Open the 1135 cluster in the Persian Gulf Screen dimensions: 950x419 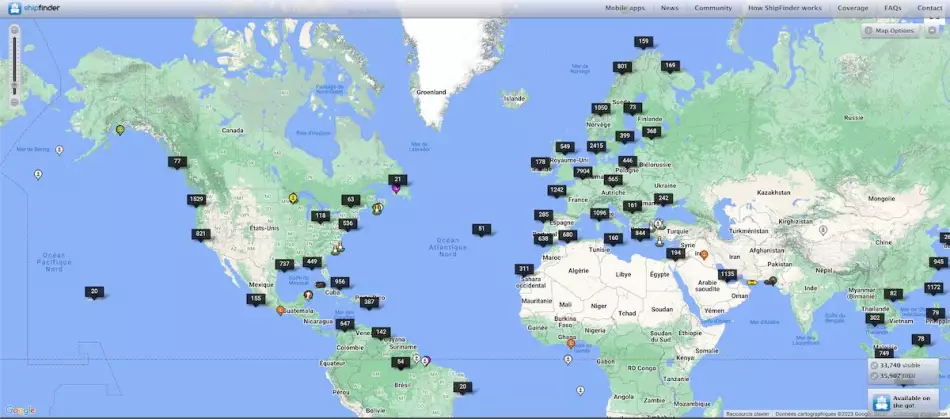pyautogui.click(x=727, y=274)
